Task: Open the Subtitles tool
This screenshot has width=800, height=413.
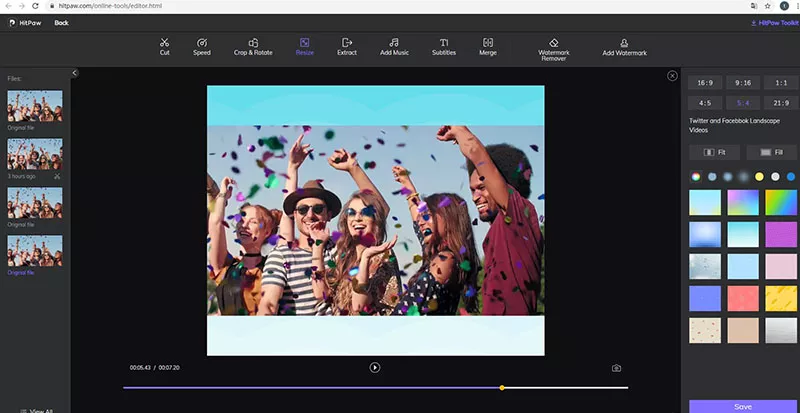Action: coord(444,46)
